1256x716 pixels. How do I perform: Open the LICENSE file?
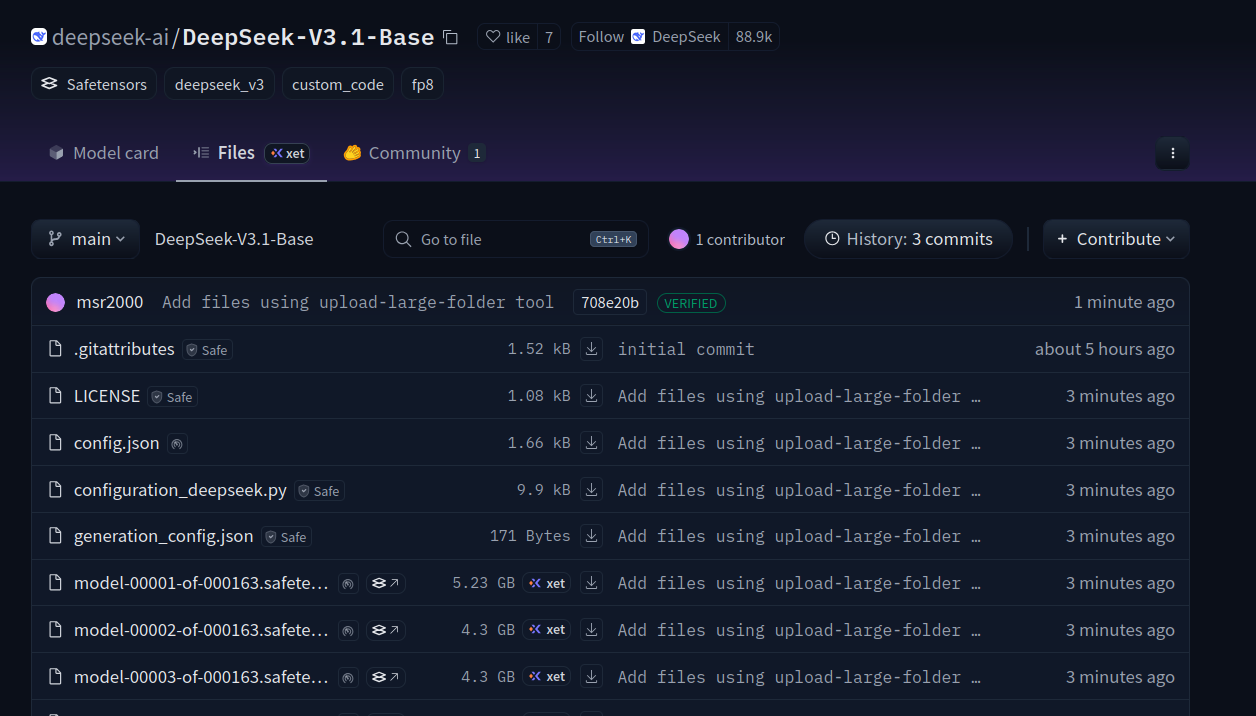[x=107, y=396]
